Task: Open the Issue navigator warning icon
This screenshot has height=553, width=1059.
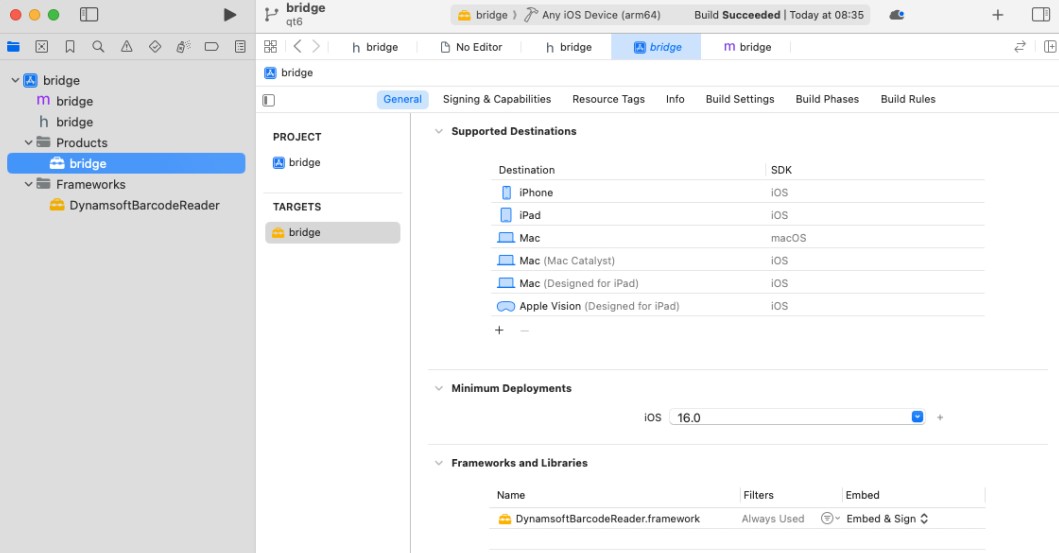Action: coord(126,47)
